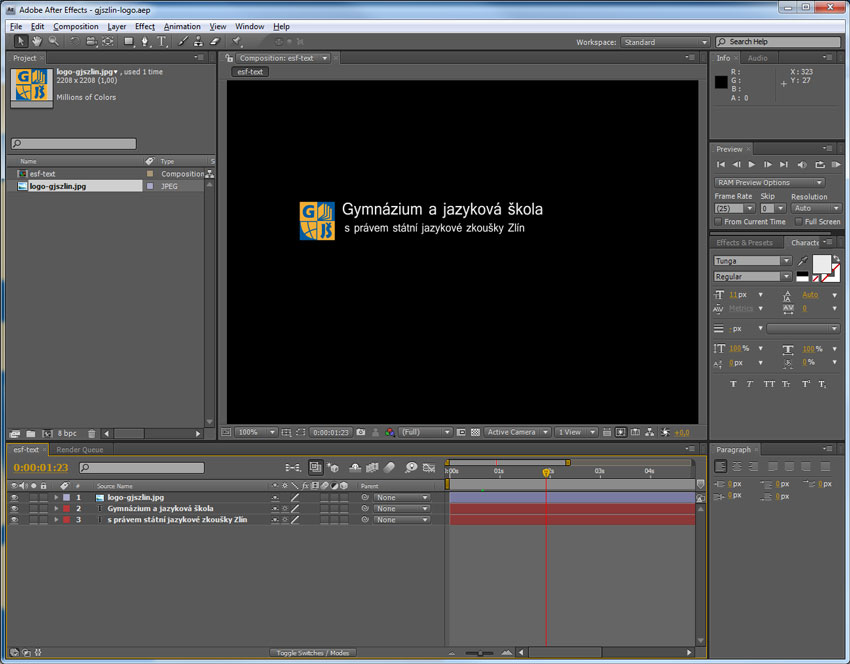Screen dimensions: 850x664
Task: Select the Rectangle shape tool
Action: (128, 41)
